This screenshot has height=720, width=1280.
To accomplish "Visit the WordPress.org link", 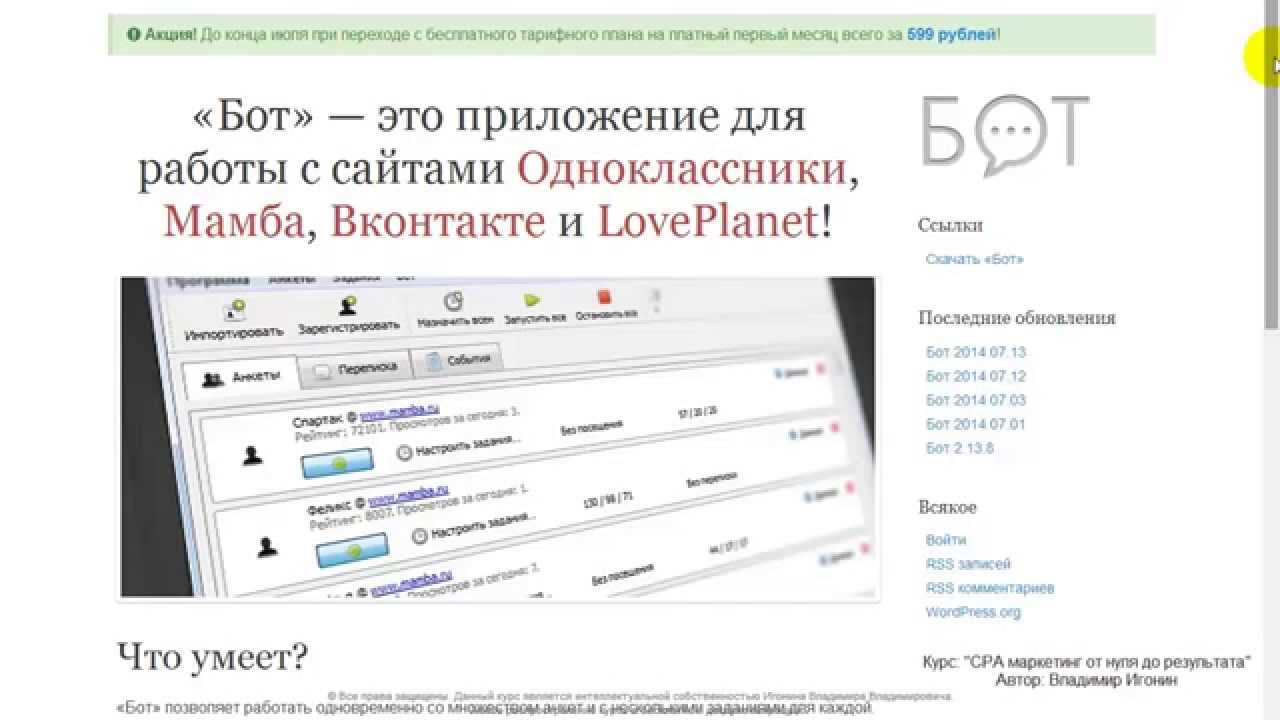I will (x=973, y=612).
